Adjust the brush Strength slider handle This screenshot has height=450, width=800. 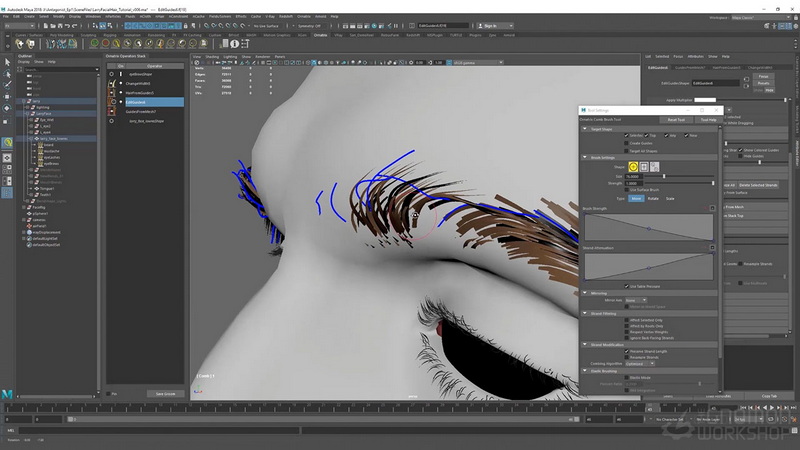click(x=713, y=183)
